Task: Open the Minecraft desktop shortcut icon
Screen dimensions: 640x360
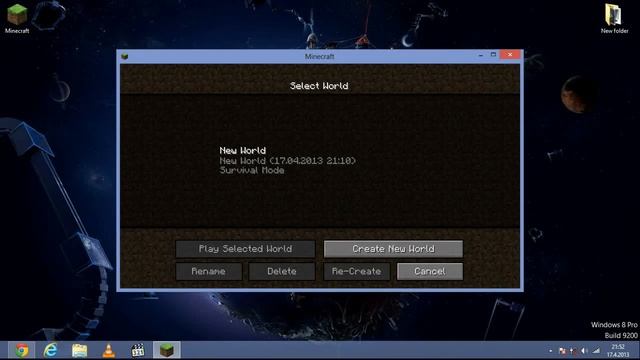Action: click(x=17, y=18)
